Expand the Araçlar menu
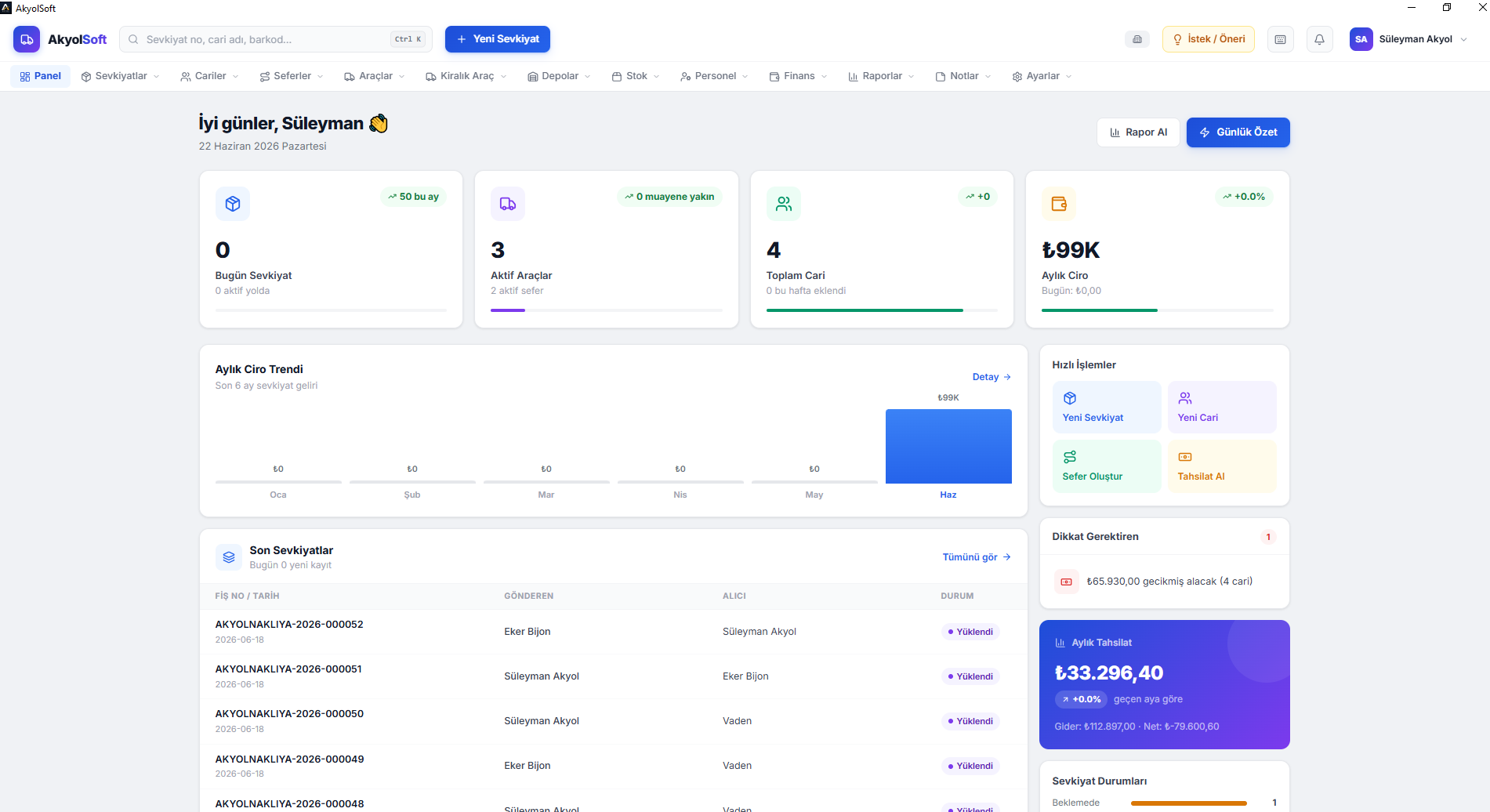 click(x=375, y=76)
